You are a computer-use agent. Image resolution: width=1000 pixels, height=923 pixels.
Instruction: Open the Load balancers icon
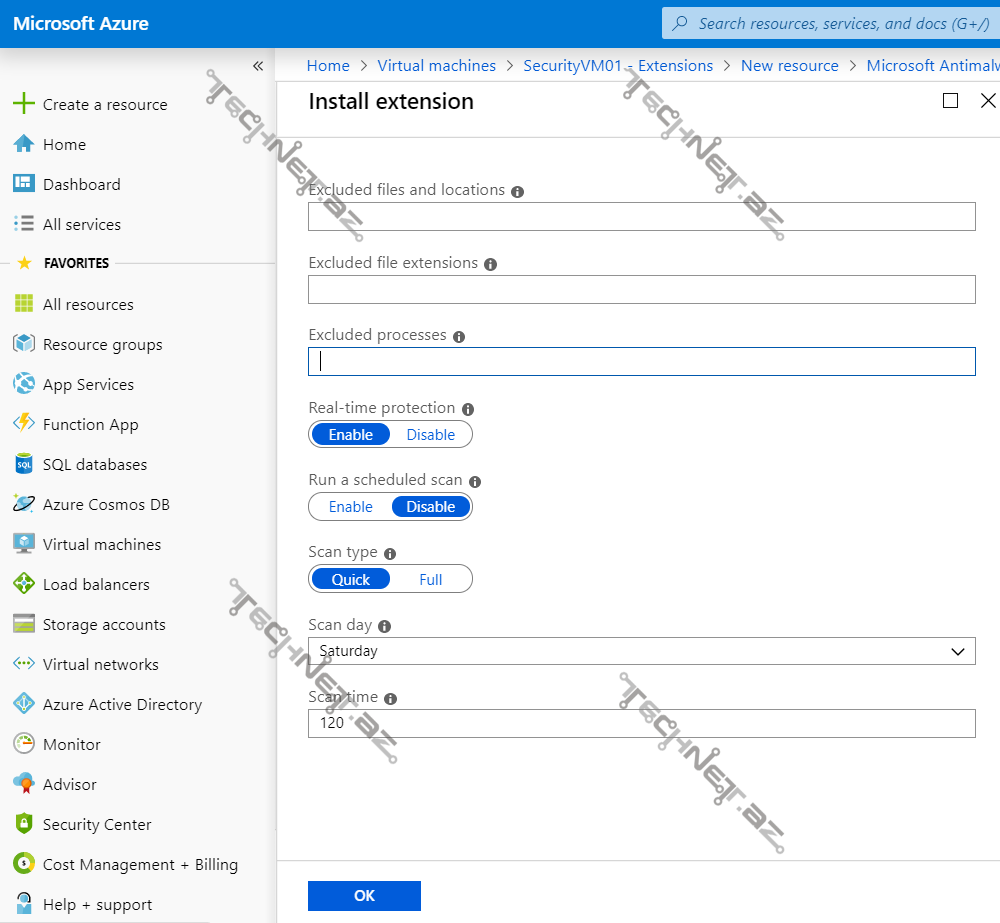coord(24,584)
